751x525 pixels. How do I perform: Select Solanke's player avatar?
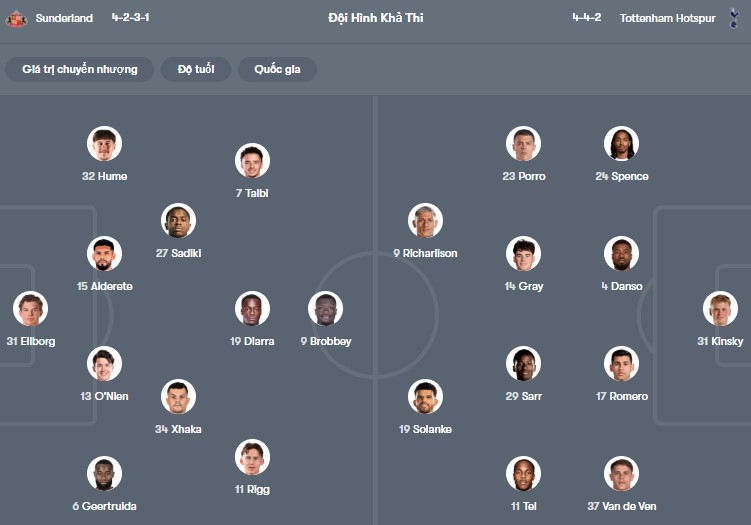[425, 397]
